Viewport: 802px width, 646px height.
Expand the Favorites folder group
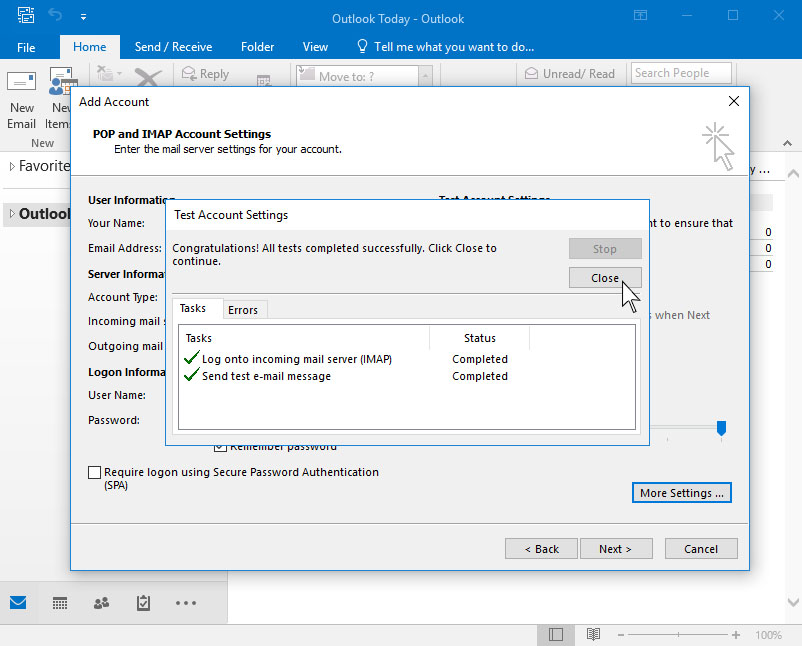coord(12,166)
